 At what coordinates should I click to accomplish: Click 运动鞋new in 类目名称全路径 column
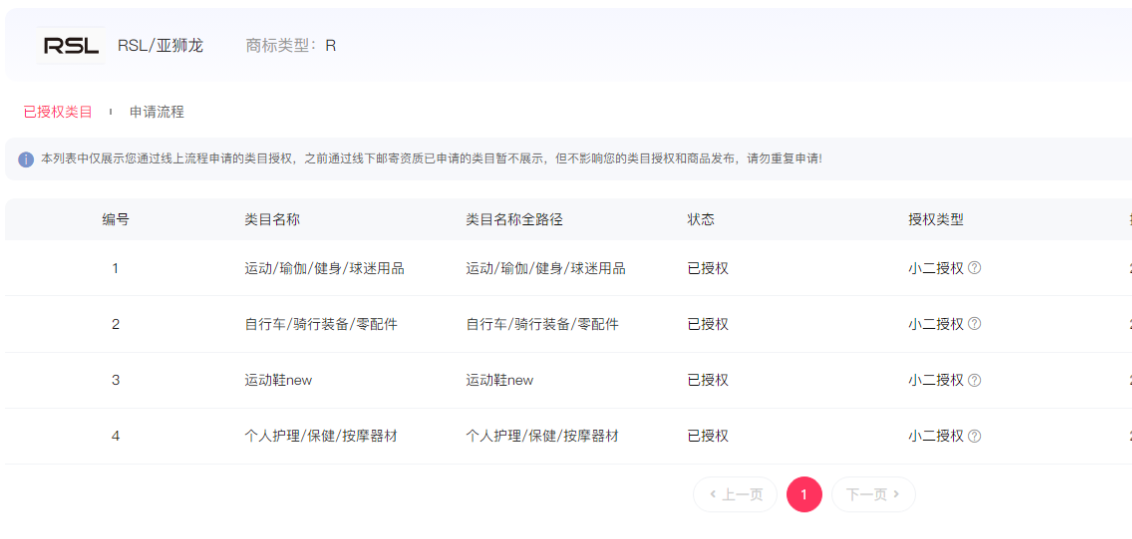(499, 380)
